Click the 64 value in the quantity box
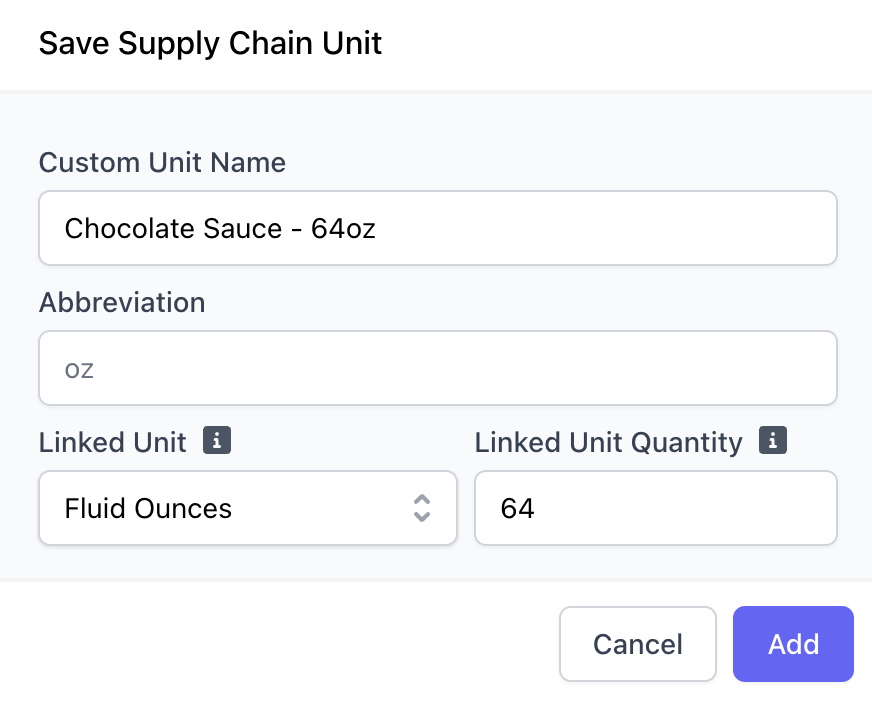This screenshot has width=872, height=704. (517, 508)
